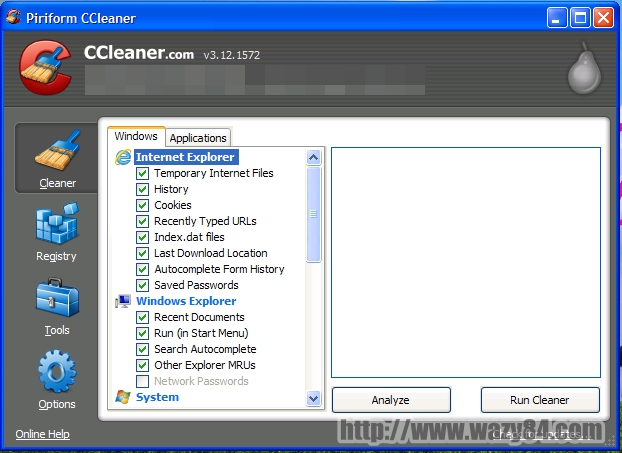Toggle Recently Typed URLs checkbox

point(142,221)
